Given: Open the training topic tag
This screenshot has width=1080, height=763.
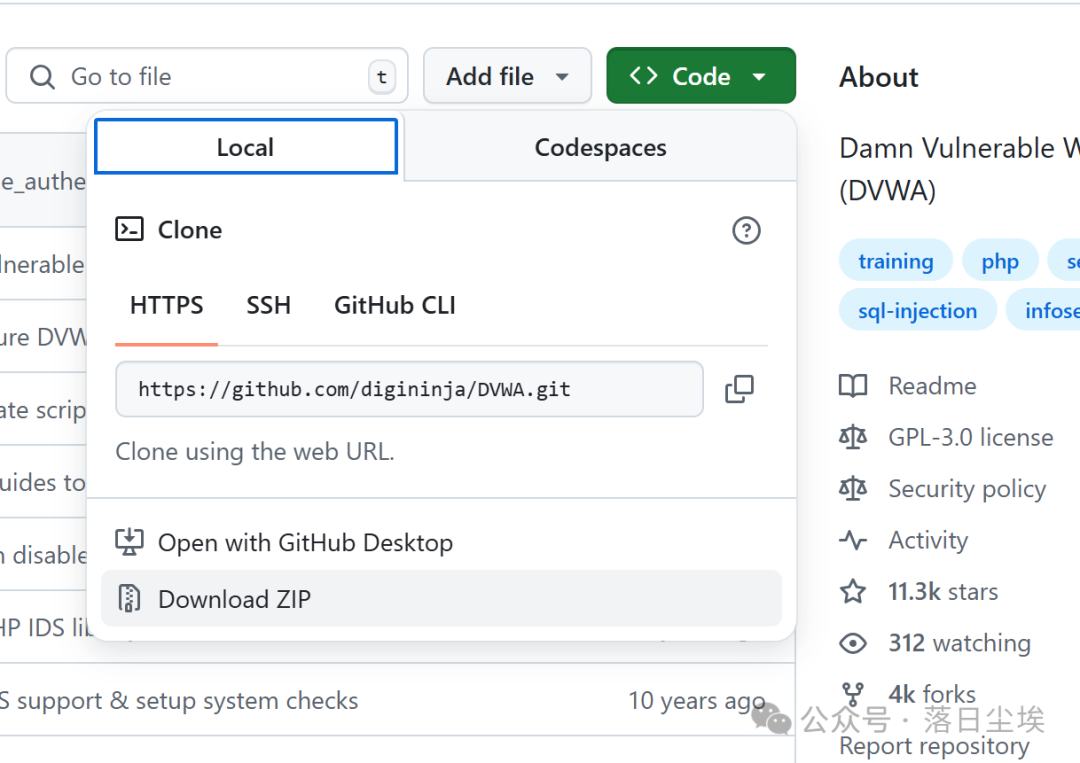Looking at the screenshot, I should click(x=895, y=262).
